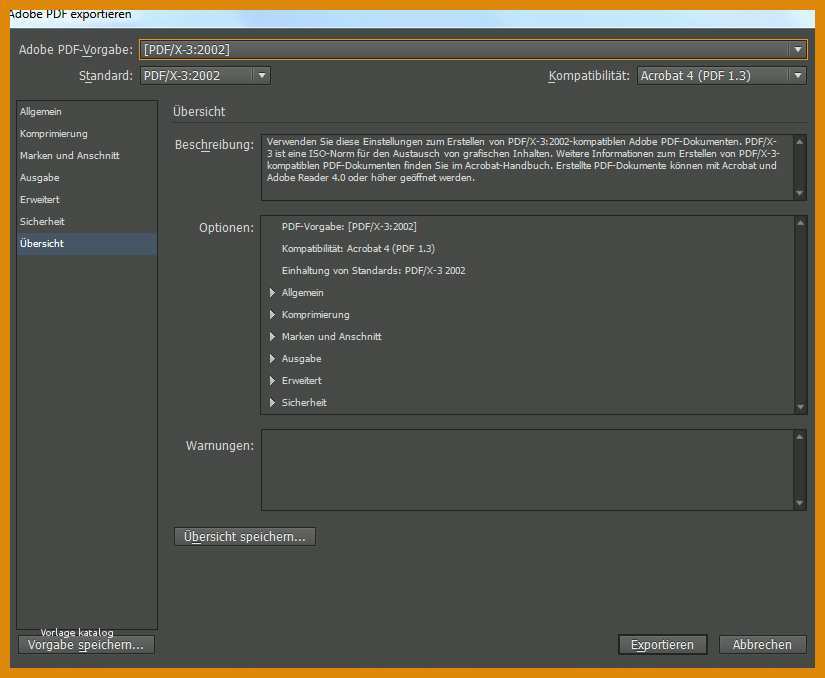
Task: Select Marken und Anschnitt in sidebar
Action: [87, 156]
